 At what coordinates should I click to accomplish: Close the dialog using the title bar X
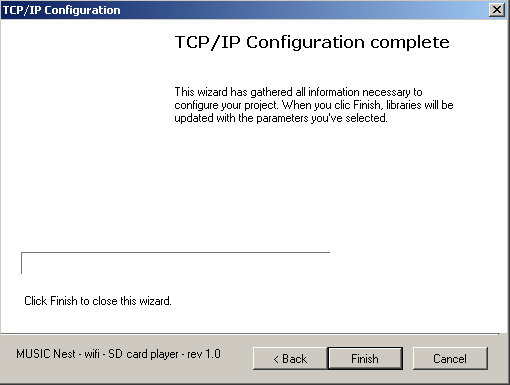click(497, 10)
